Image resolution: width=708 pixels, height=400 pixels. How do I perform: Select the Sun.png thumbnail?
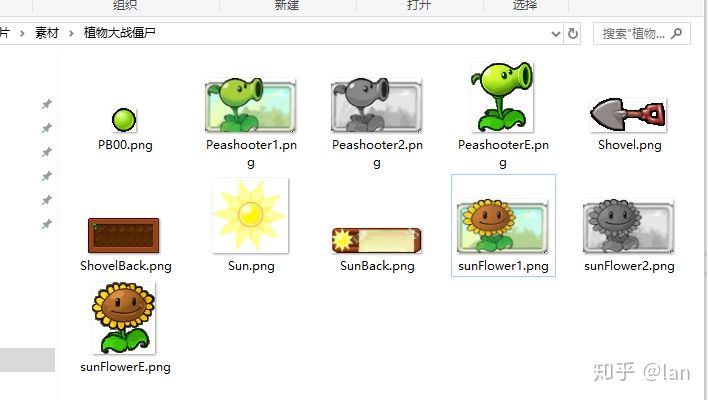(250, 215)
